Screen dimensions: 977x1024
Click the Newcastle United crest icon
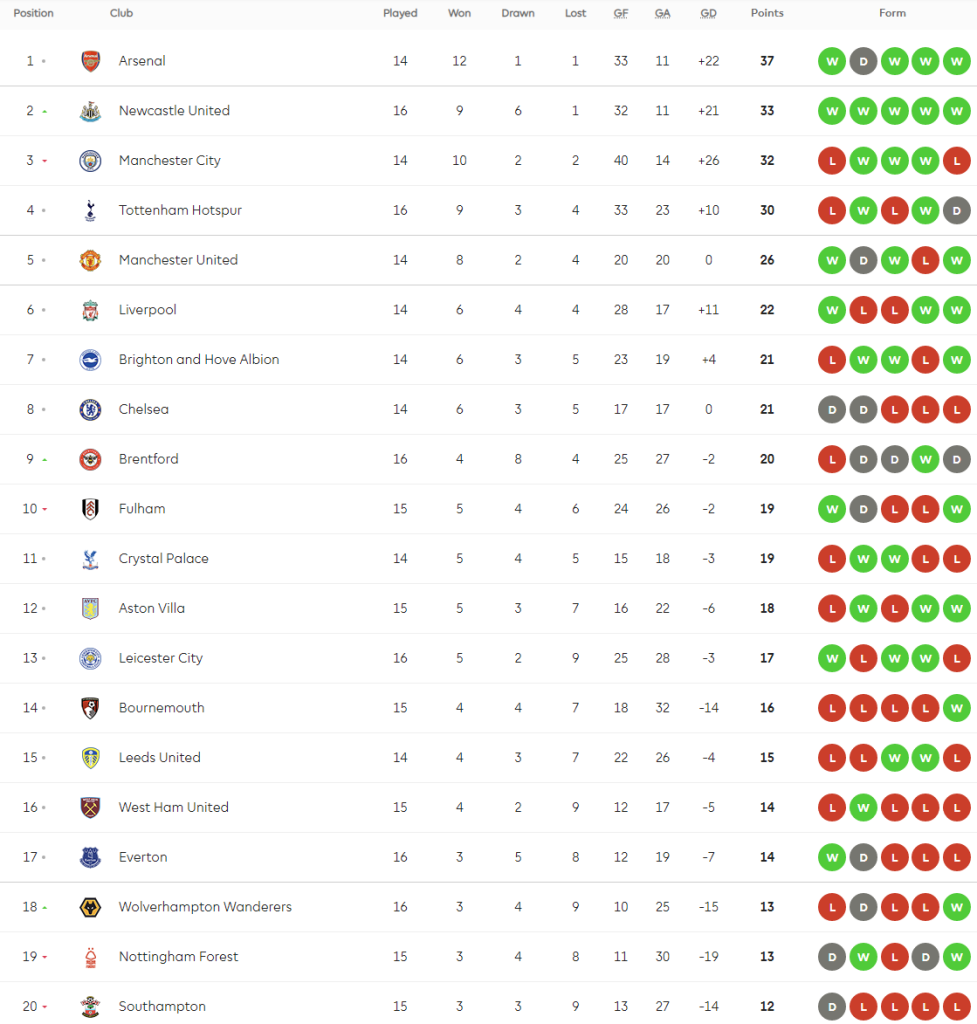(91, 111)
